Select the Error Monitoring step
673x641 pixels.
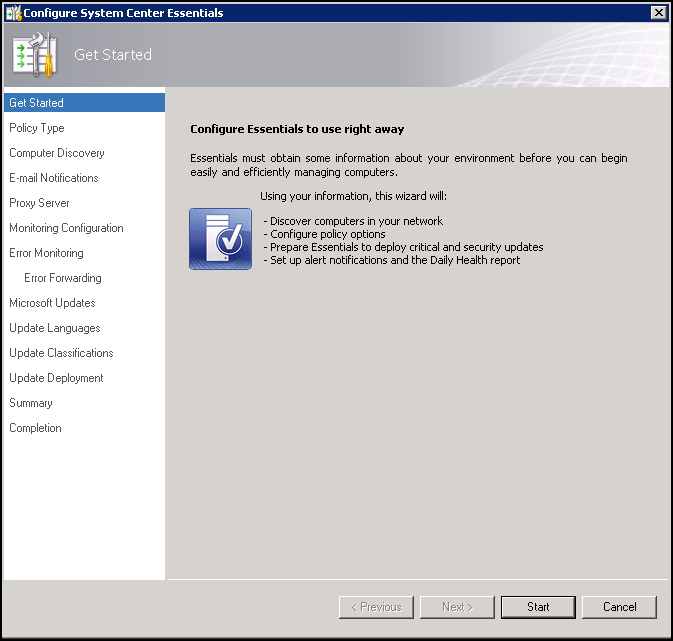coord(46,253)
